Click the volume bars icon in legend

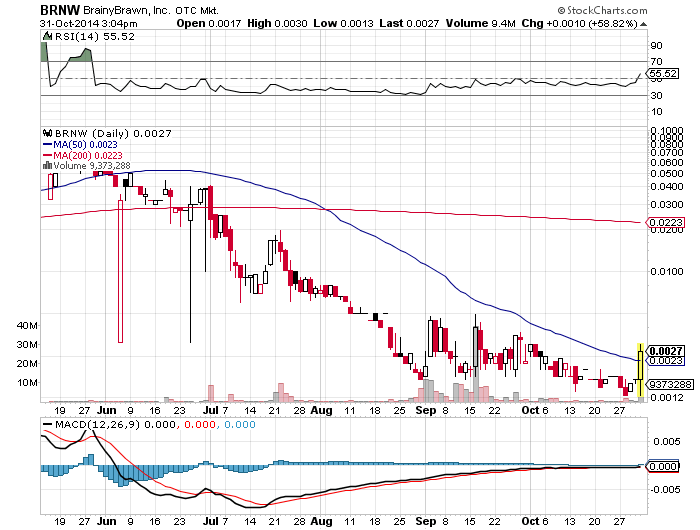[x=47, y=166]
